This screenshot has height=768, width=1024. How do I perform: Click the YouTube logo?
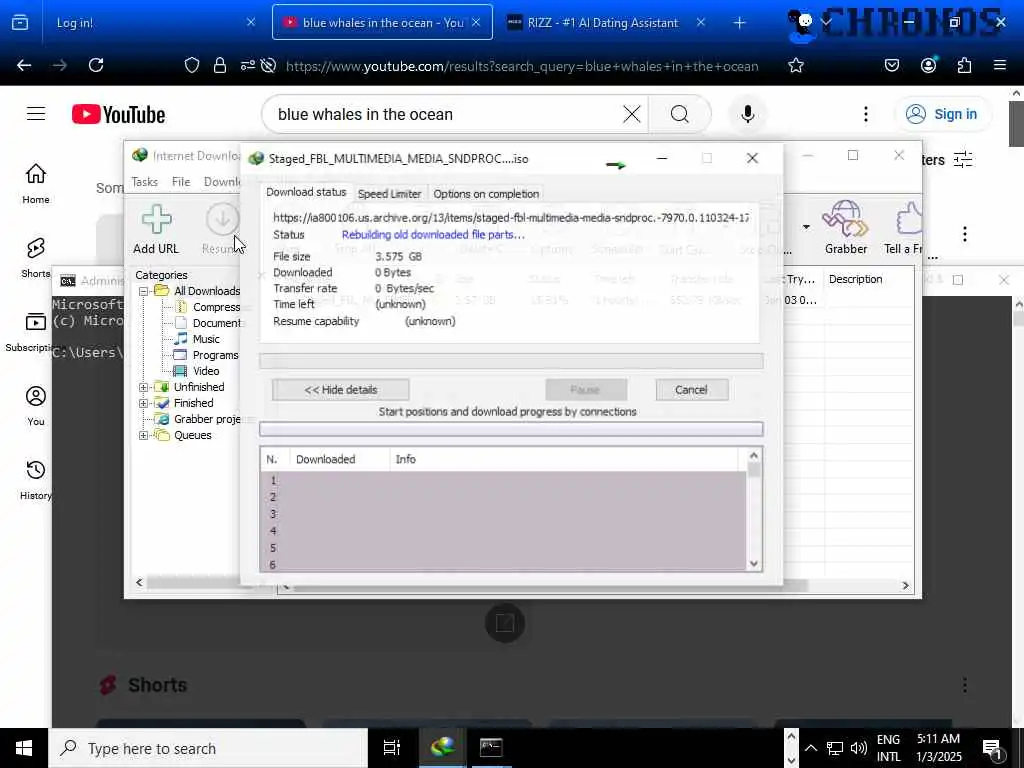tap(118, 114)
